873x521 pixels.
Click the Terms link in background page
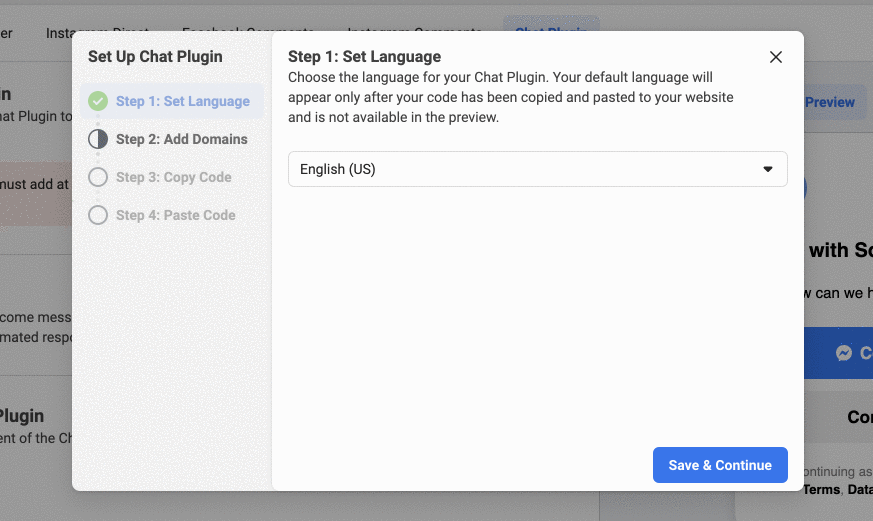pos(822,490)
